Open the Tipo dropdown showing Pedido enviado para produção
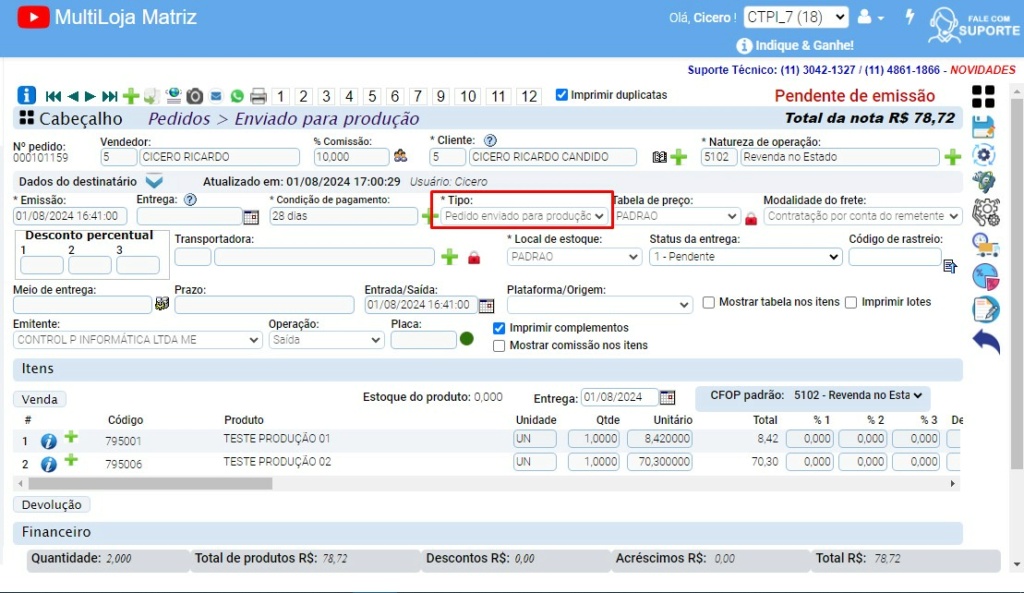 click(520, 214)
